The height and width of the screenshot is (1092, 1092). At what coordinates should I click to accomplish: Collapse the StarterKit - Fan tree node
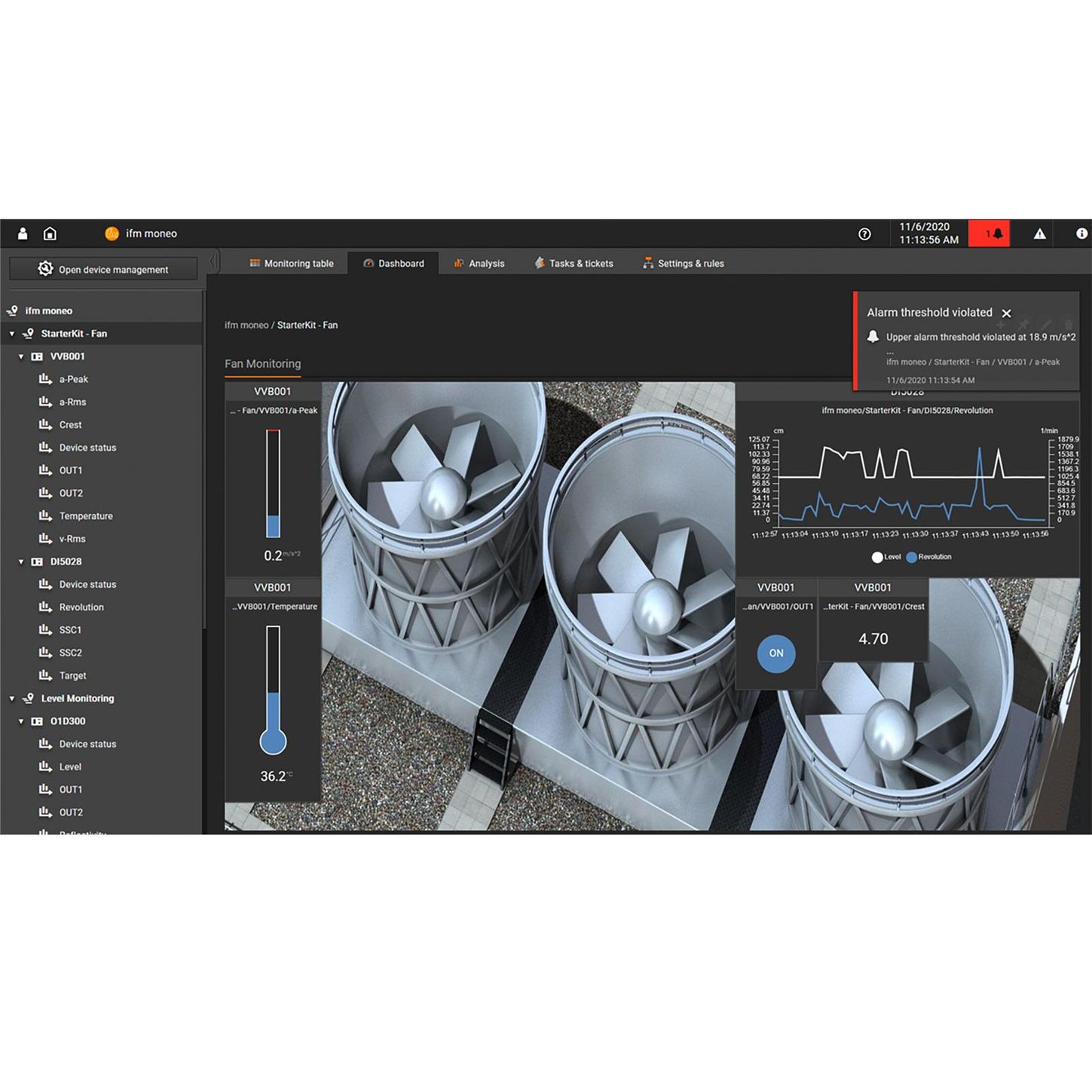click(12, 334)
